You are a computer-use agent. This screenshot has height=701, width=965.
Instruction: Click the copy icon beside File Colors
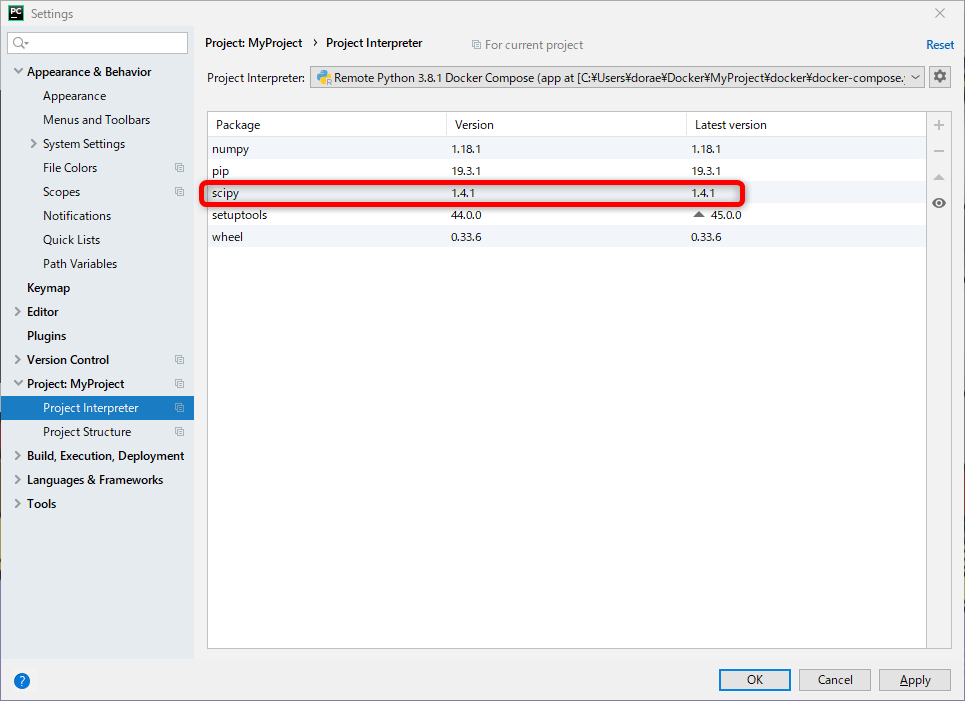coord(180,168)
